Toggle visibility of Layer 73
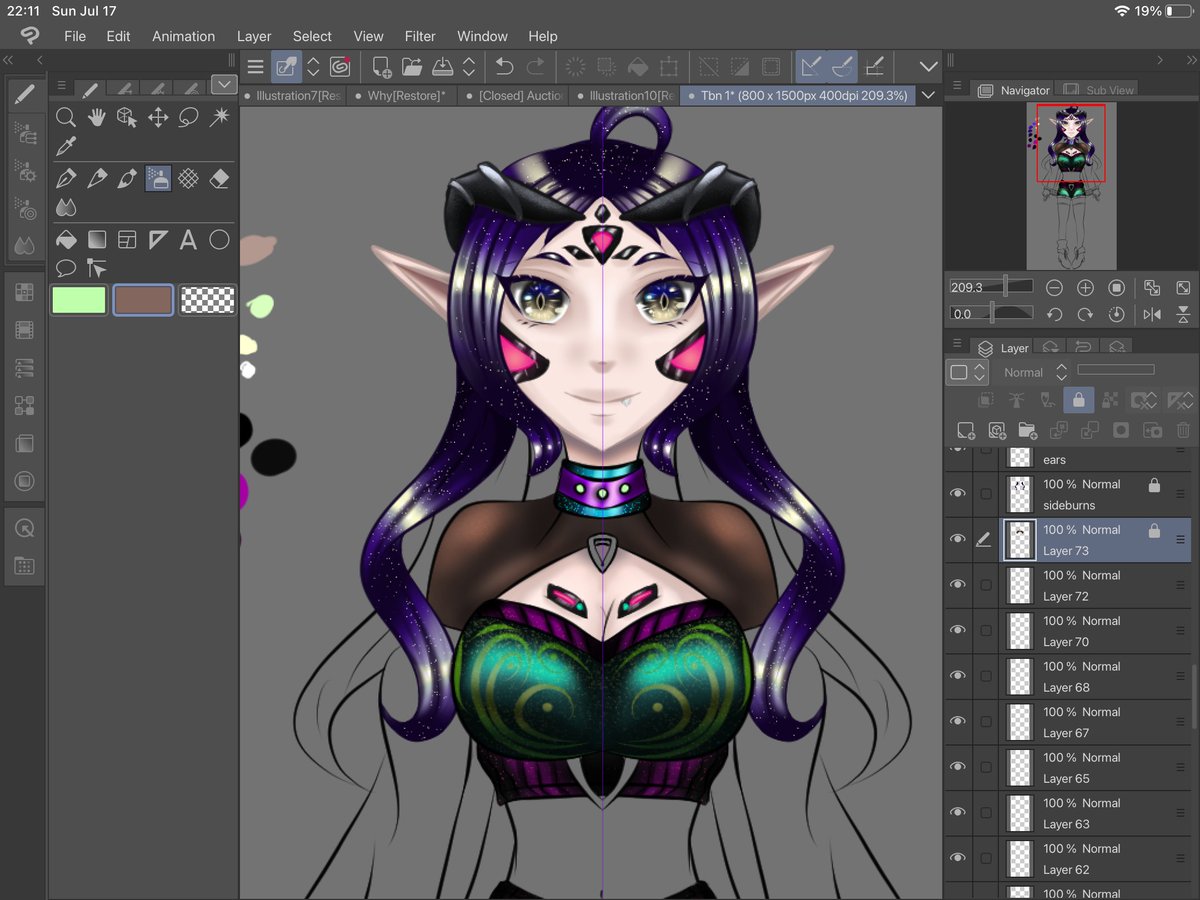Screen dimensions: 1200x900 [958, 539]
